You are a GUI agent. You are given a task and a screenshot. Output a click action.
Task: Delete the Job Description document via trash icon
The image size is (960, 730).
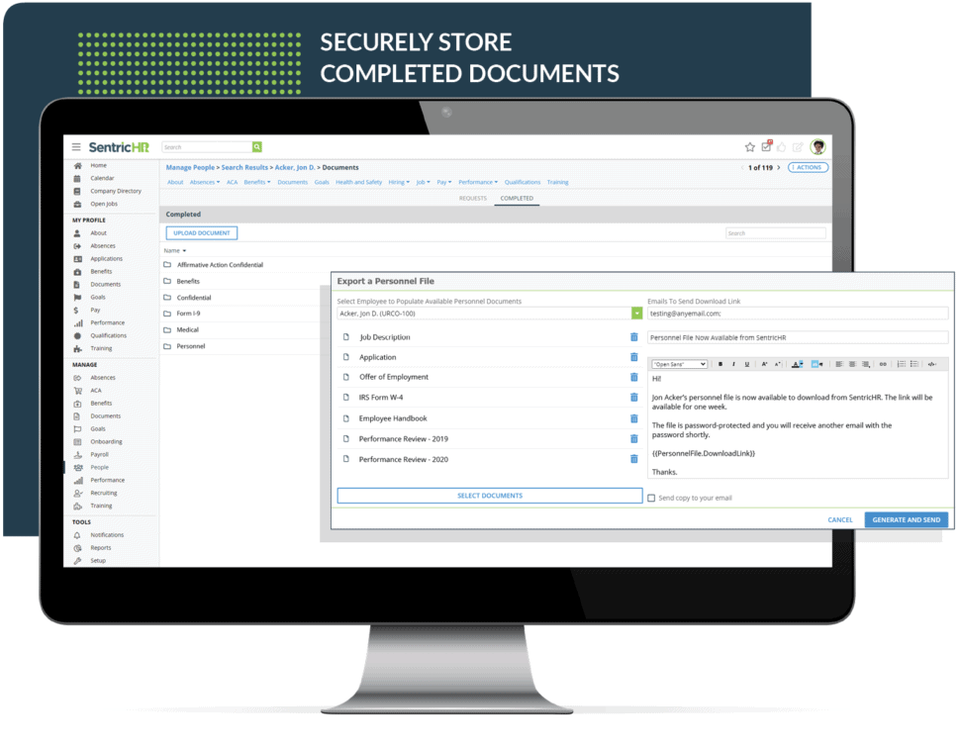[634, 337]
